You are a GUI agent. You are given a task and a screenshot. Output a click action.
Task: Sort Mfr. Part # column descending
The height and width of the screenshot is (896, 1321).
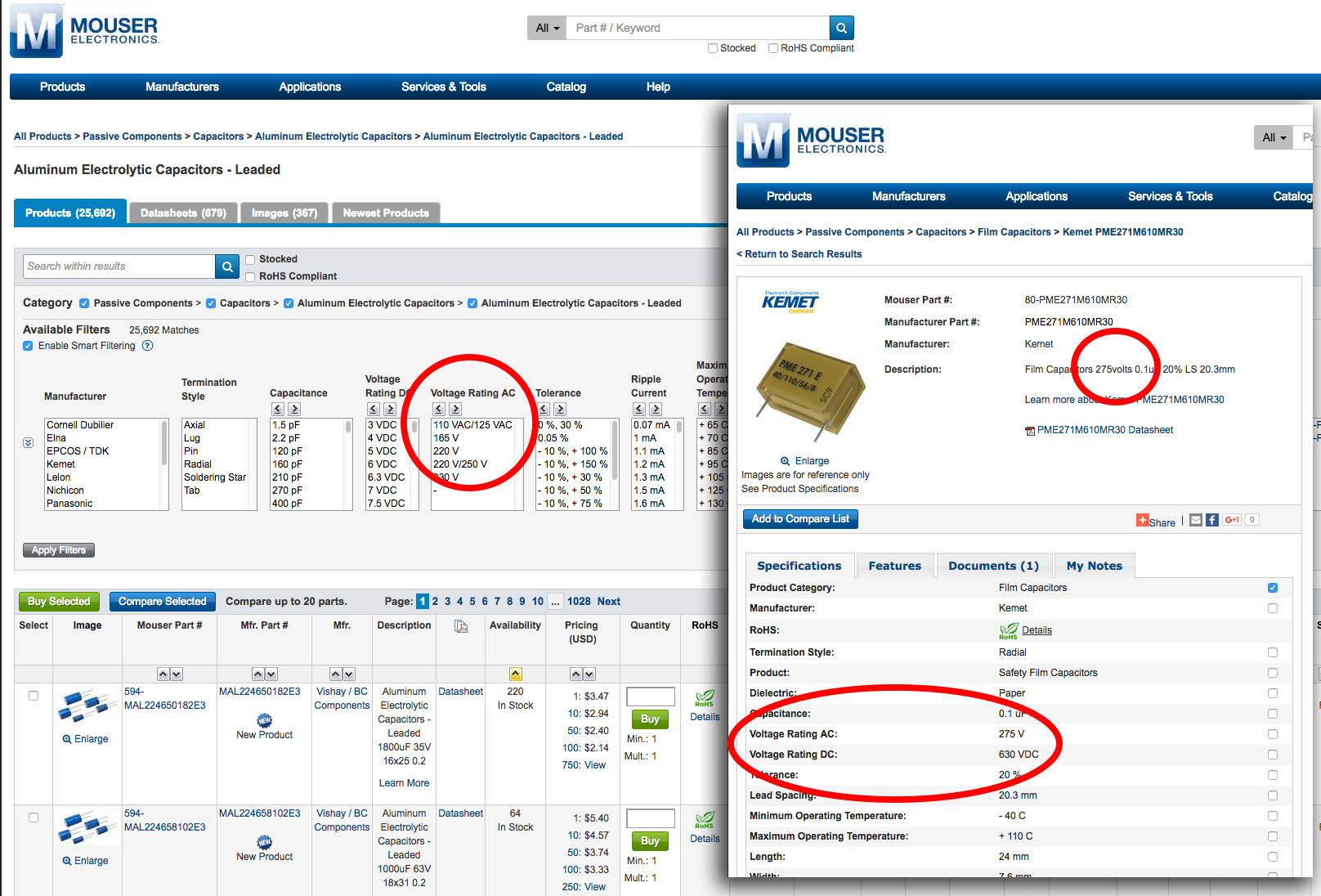click(x=271, y=674)
